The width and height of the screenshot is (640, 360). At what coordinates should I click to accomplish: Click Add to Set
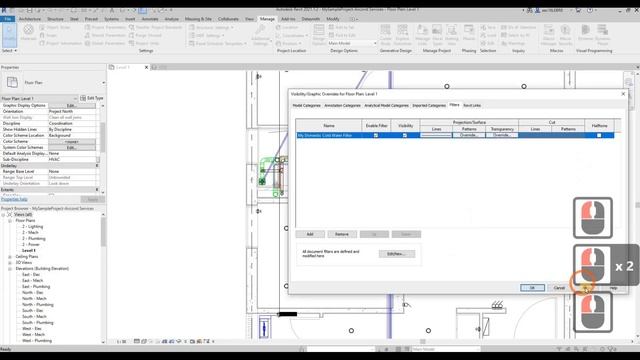pos(341,27)
